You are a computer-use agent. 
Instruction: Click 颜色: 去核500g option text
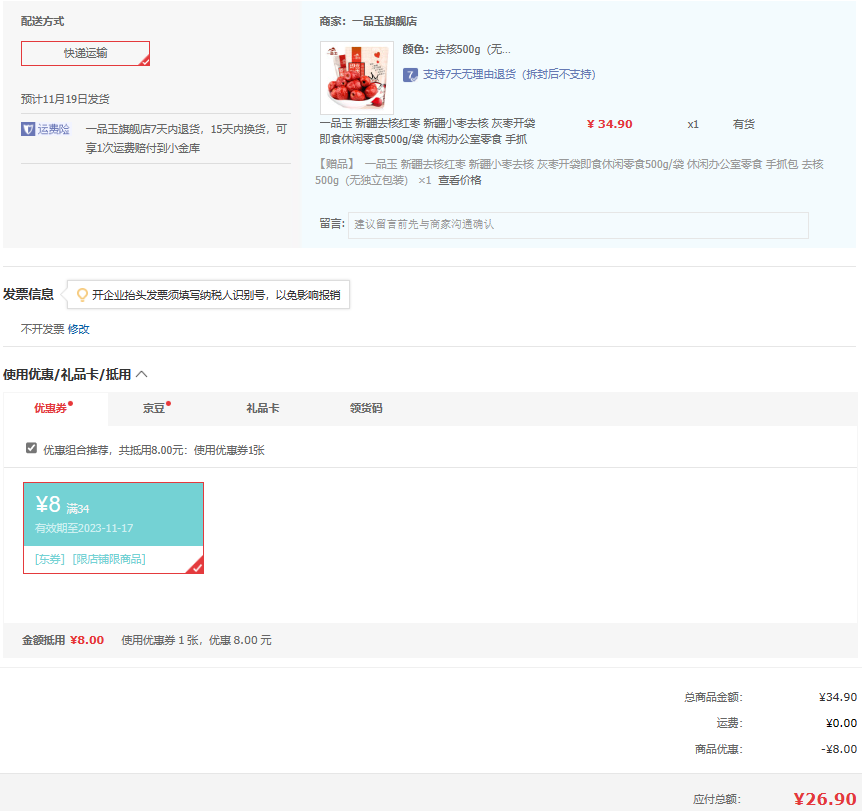(456, 49)
